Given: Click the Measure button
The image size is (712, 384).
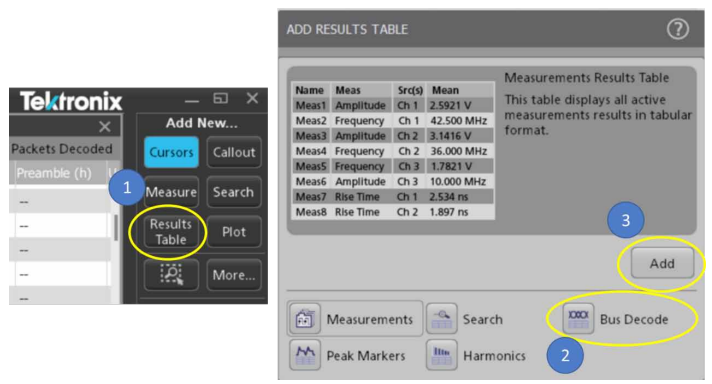Looking at the screenshot, I should click(x=171, y=192).
